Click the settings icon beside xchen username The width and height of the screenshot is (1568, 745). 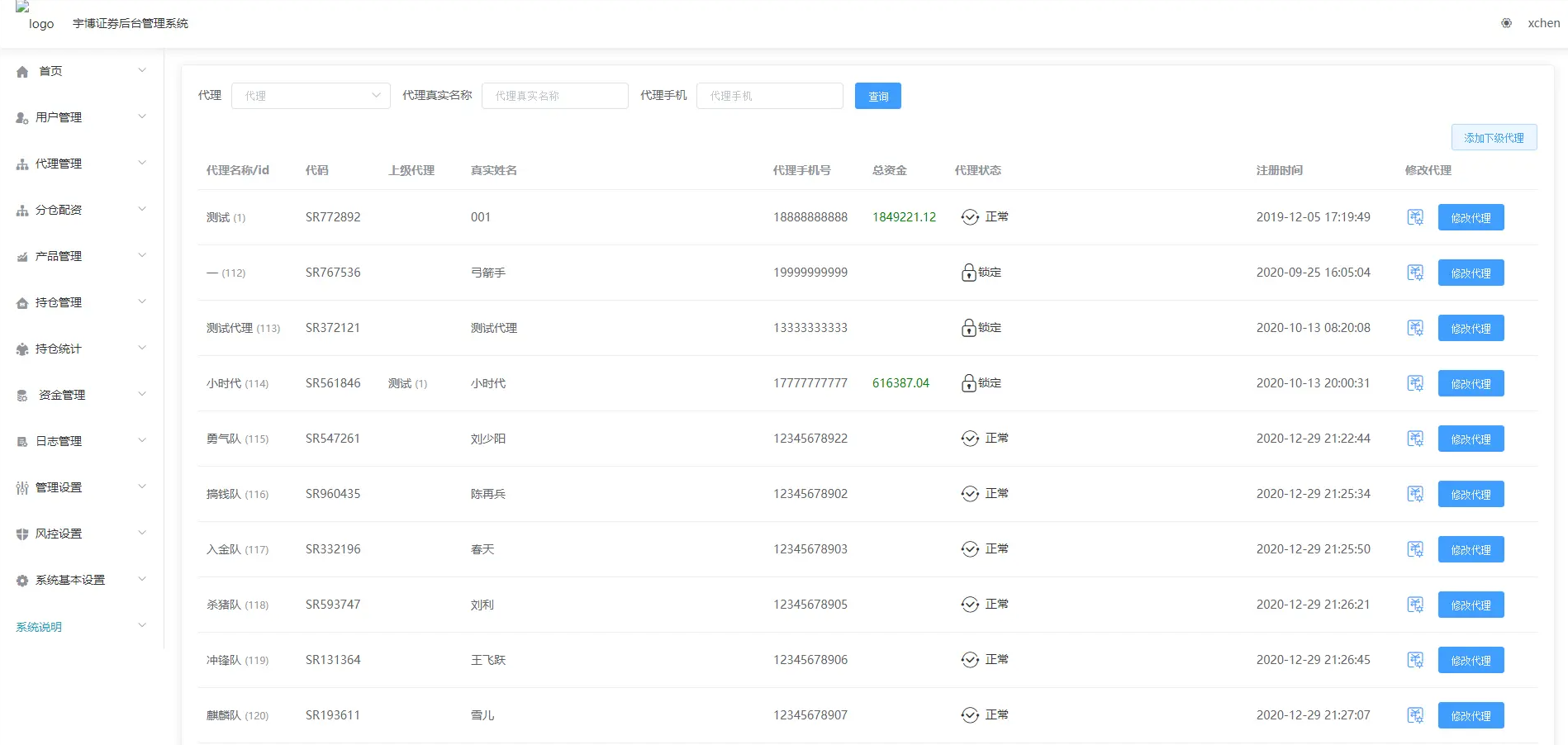(x=1506, y=23)
